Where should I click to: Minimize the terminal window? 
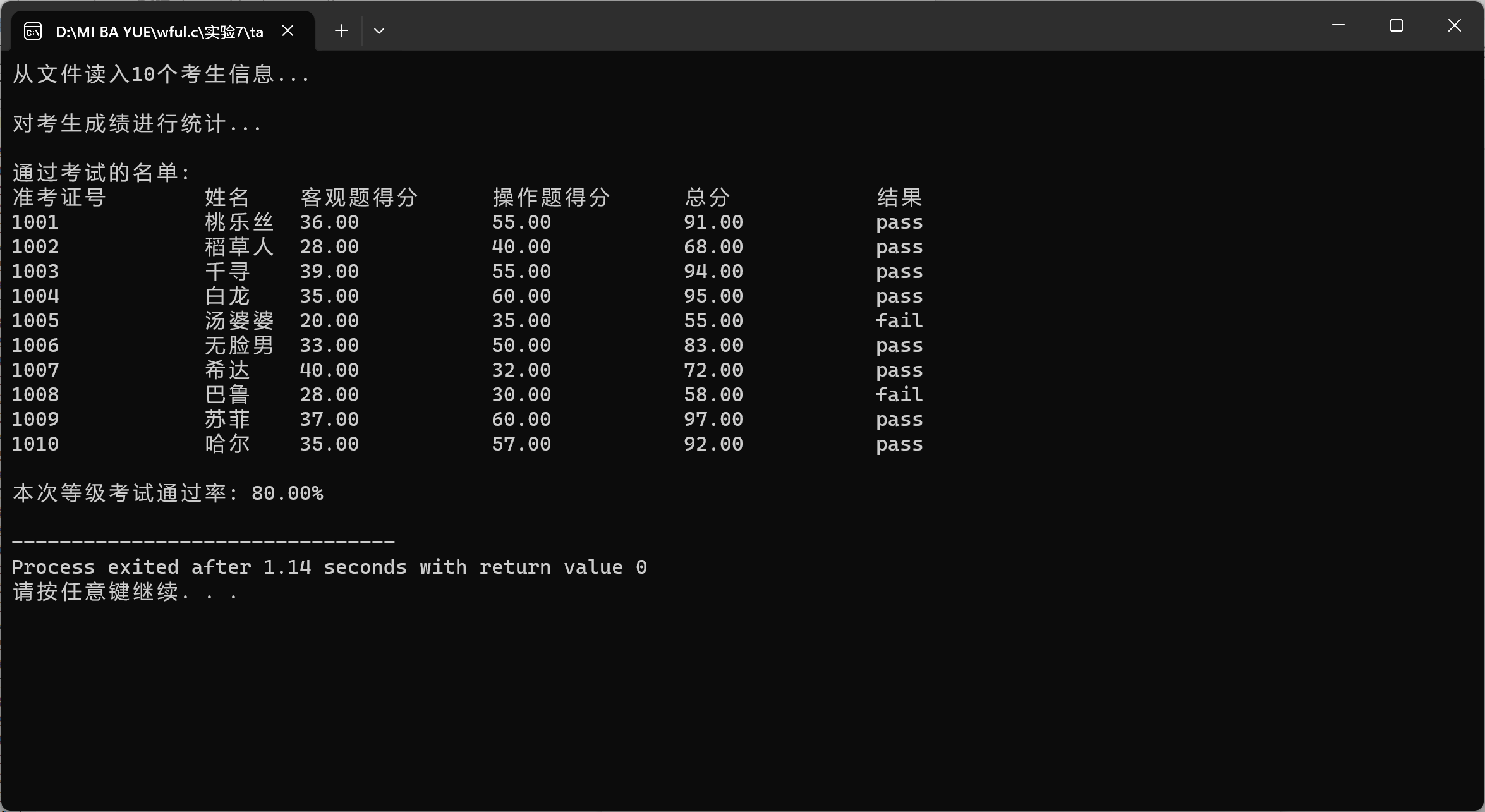click(x=1338, y=26)
